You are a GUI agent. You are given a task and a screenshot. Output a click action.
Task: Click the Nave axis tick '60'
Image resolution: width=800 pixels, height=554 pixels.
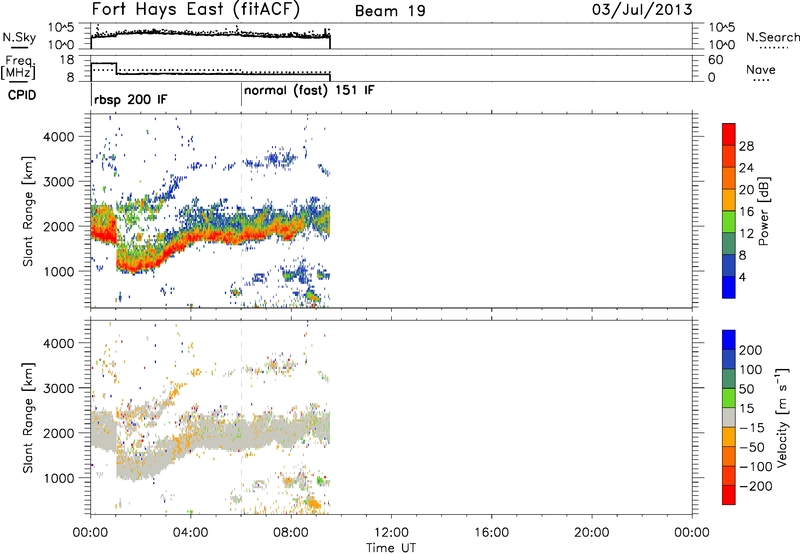(x=715, y=60)
